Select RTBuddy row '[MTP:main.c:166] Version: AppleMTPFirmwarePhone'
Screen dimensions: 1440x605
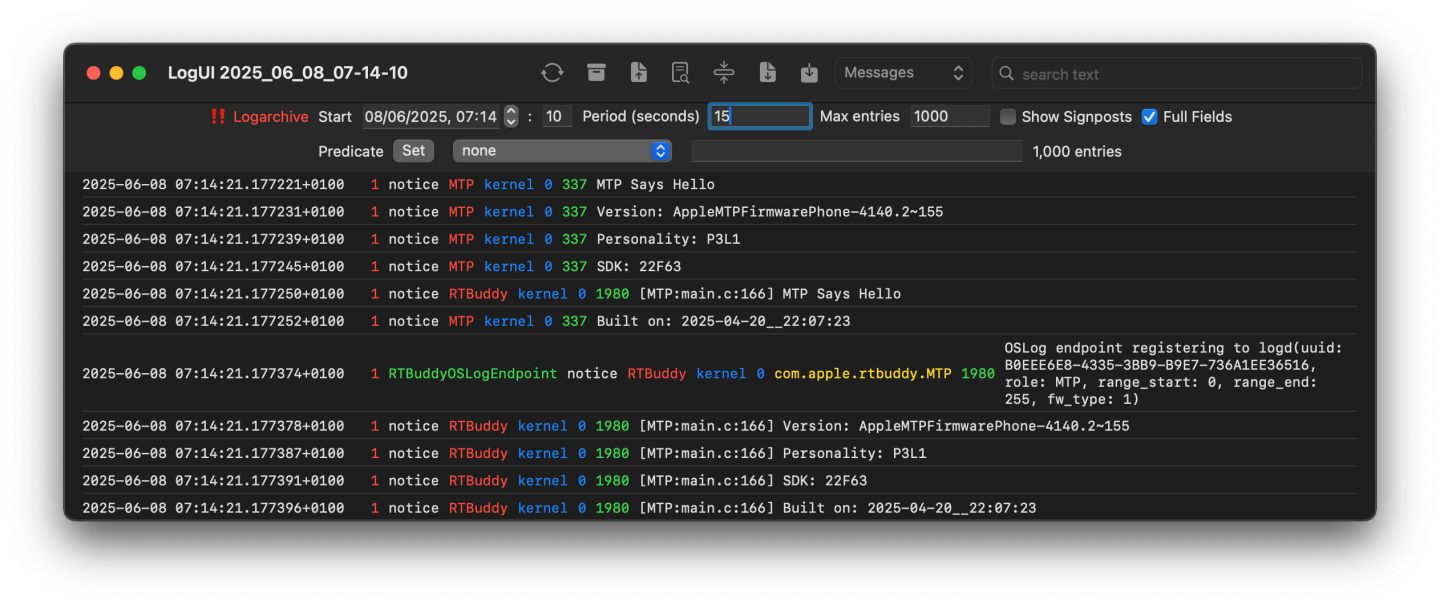pos(718,426)
